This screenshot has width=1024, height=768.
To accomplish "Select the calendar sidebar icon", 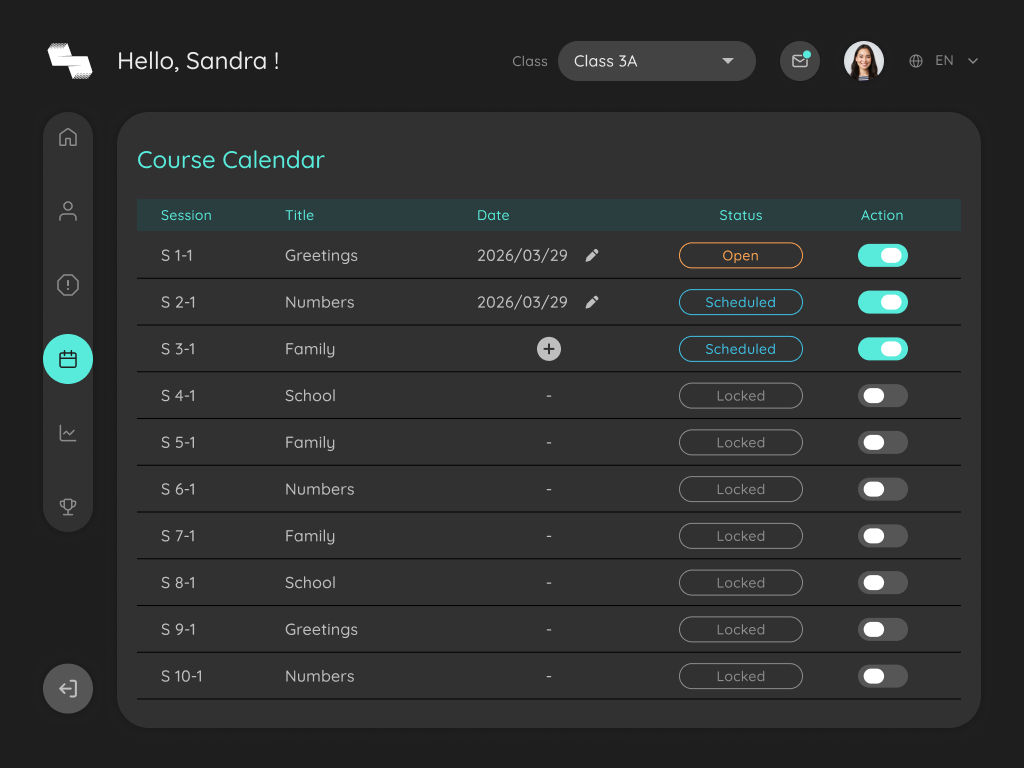I will coord(68,359).
